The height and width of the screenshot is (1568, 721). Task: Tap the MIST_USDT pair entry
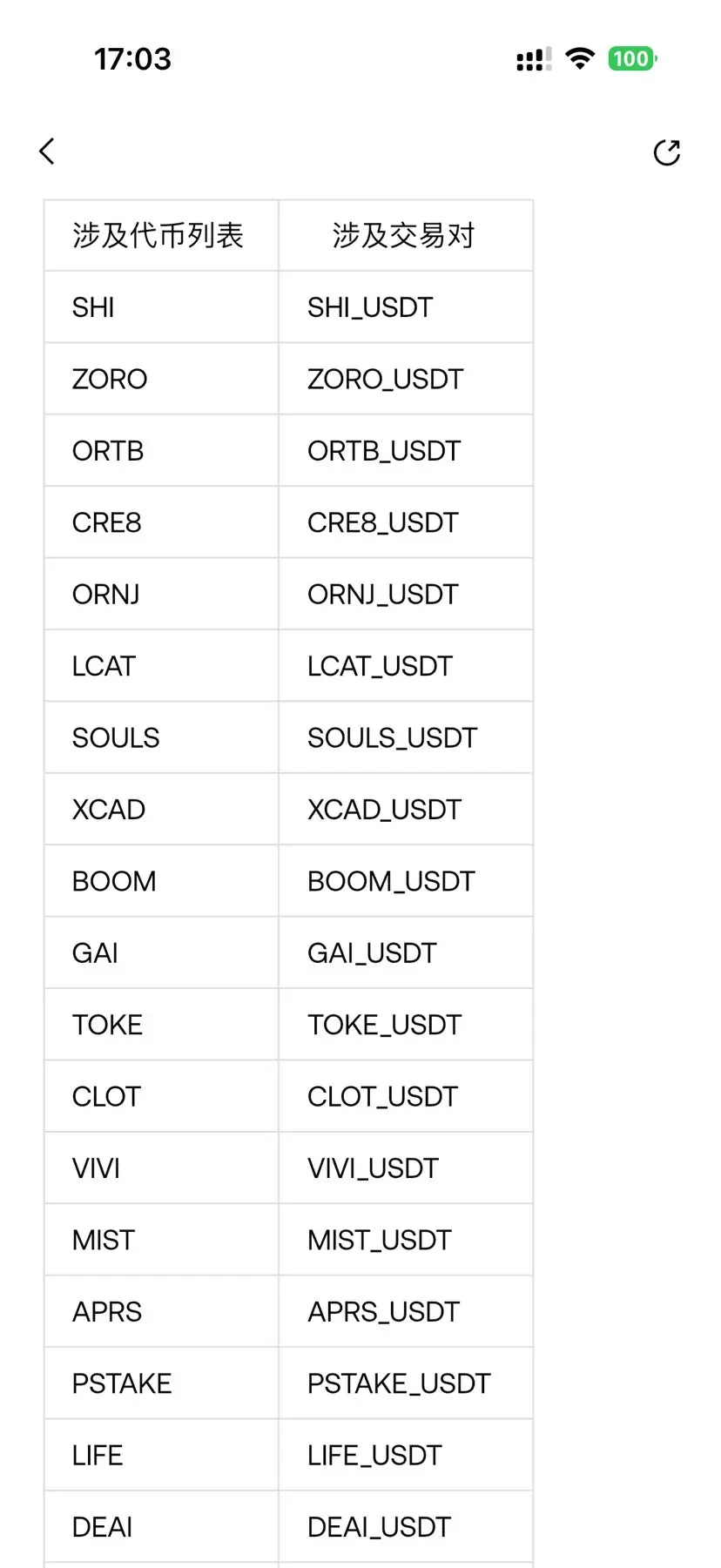(x=406, y=1240)
